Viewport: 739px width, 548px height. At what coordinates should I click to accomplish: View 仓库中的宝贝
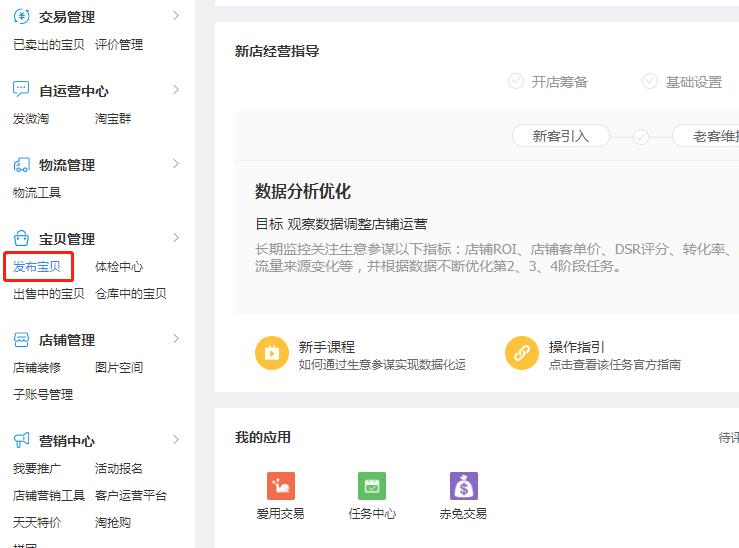coord(131,294)
